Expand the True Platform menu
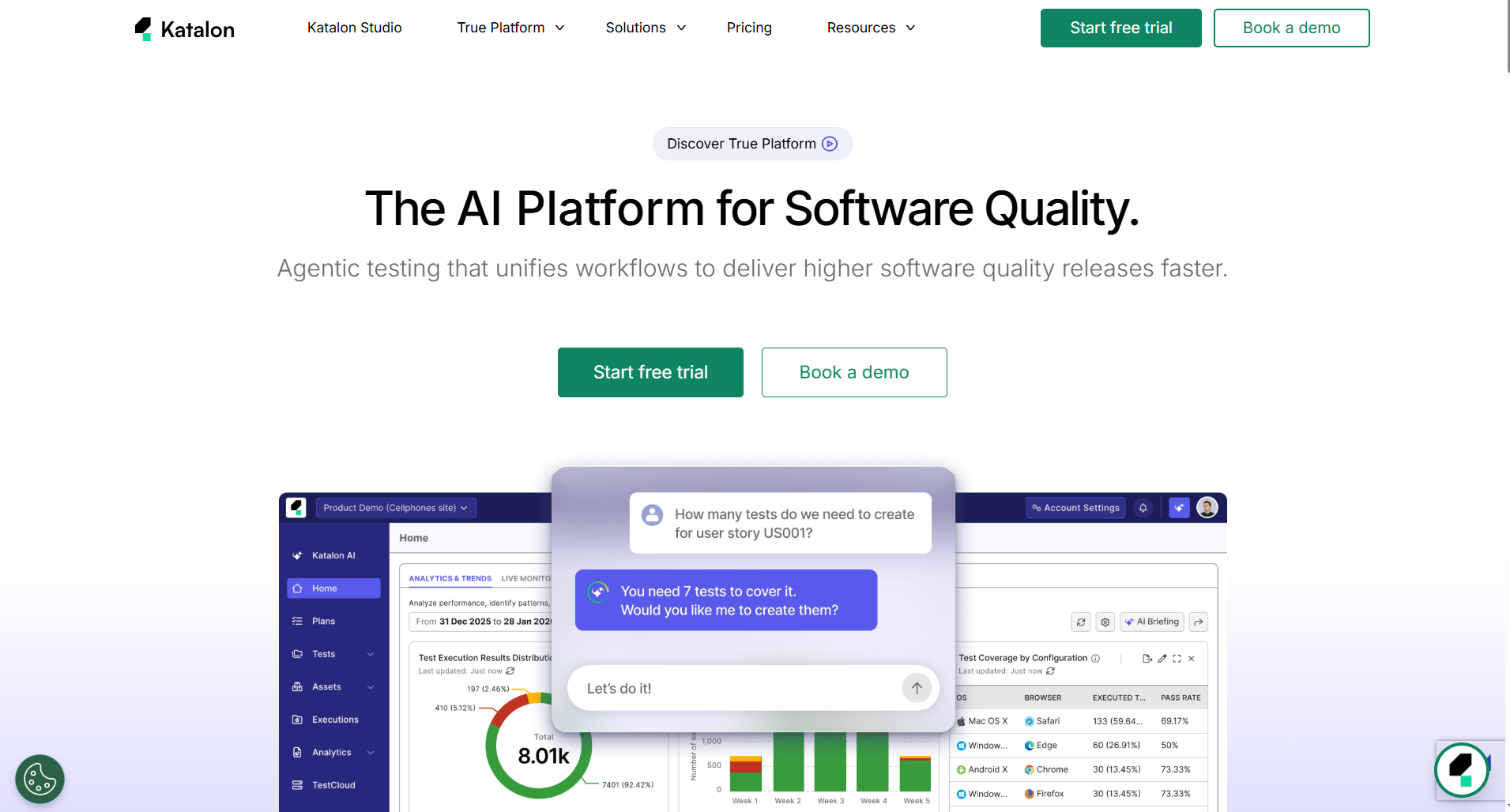 [x=510, y=28]
